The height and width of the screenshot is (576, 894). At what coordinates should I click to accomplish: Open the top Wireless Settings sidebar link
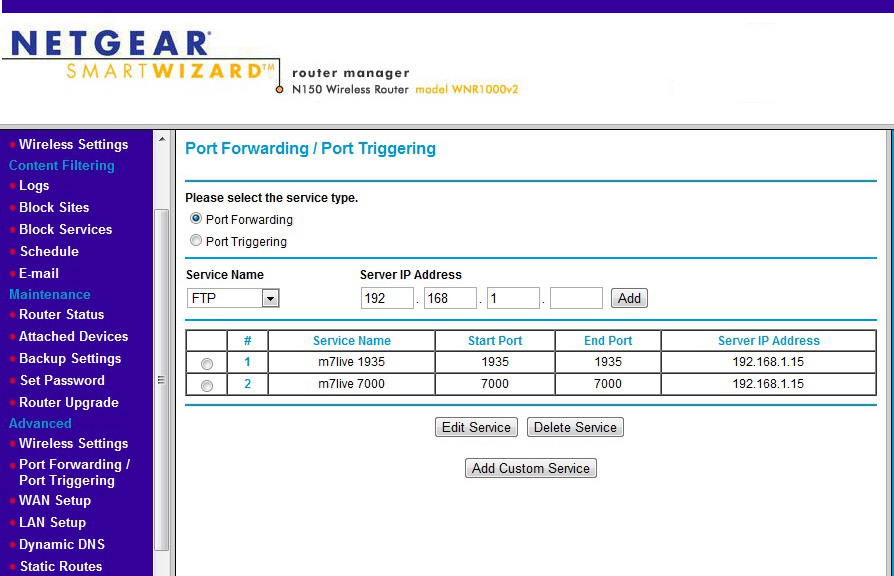point(74,144)
